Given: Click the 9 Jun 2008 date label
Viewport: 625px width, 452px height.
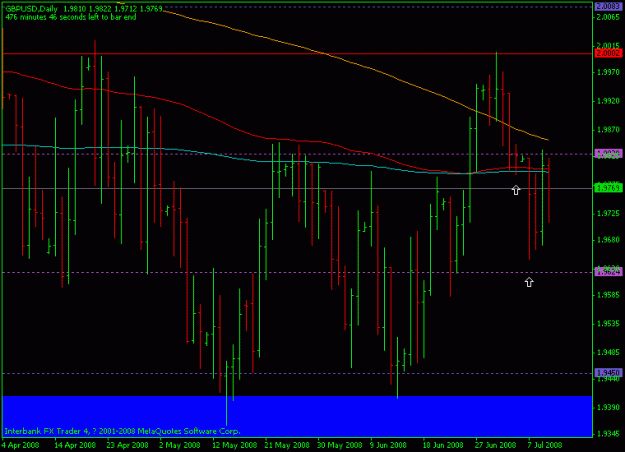Looking at the screenshot, I should 388,445.
